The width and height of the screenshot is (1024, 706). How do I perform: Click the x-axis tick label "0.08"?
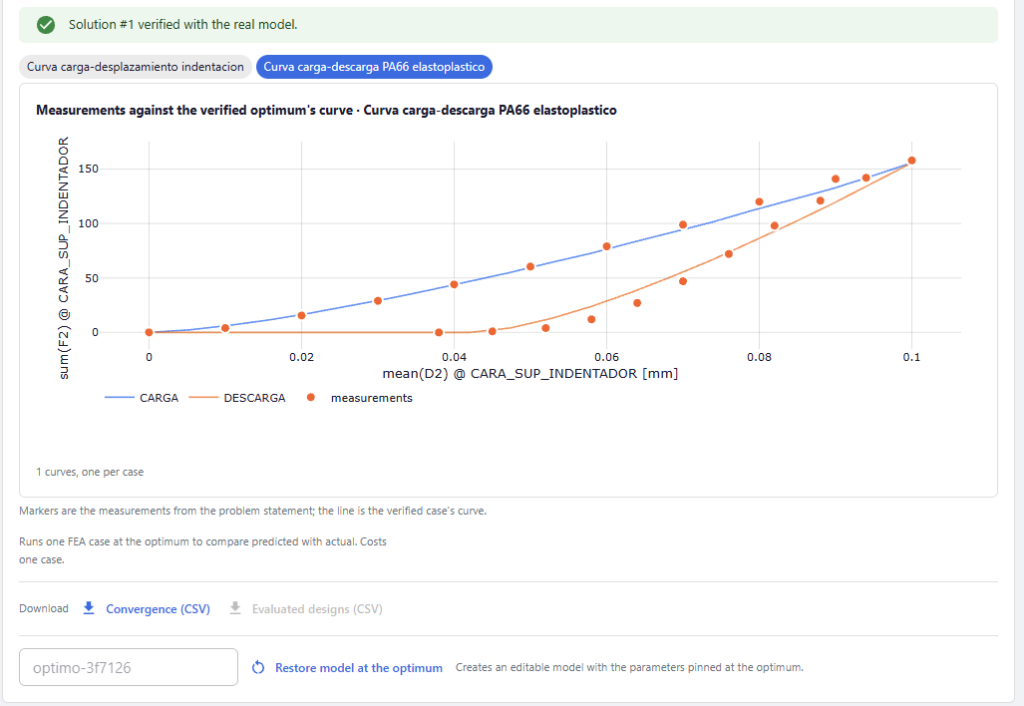(759, 357)
